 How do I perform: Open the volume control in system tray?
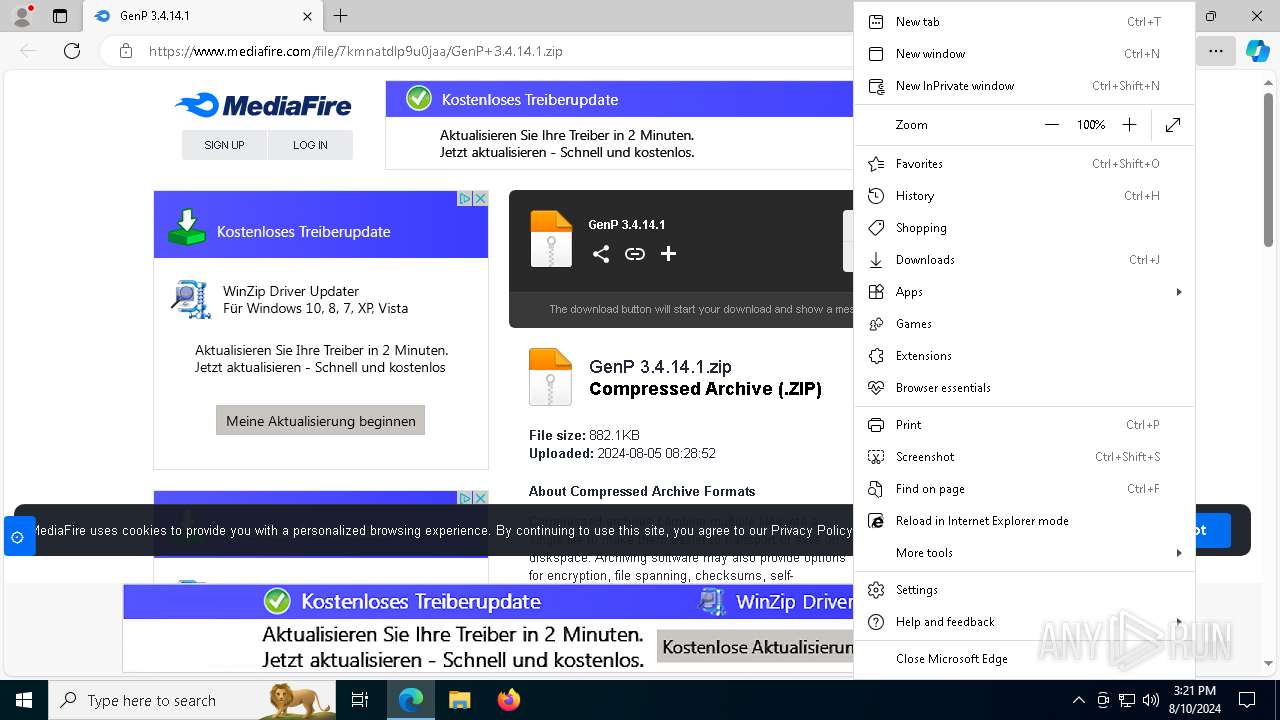1151,700
